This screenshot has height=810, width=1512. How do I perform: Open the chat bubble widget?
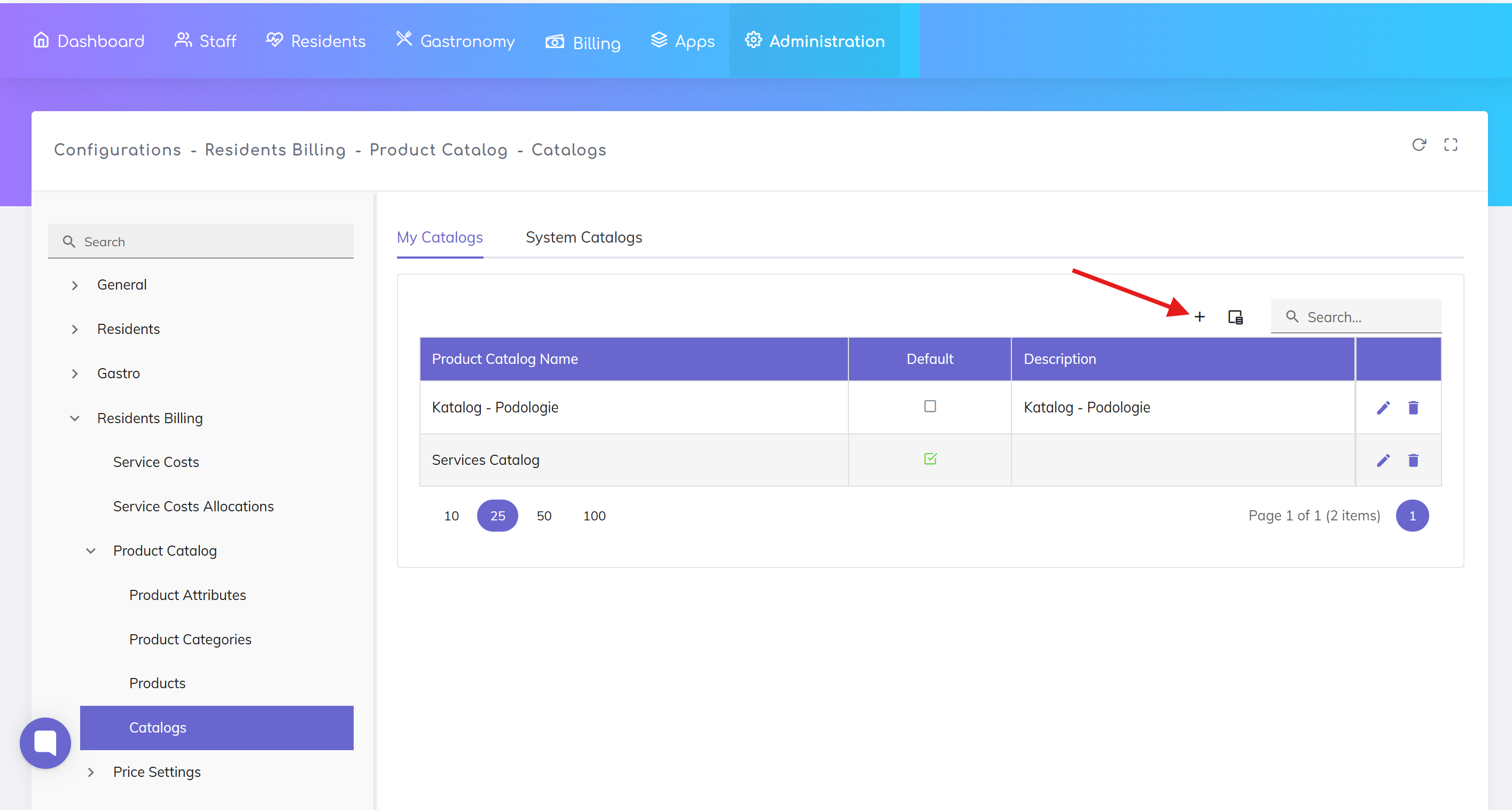(45, 743)
